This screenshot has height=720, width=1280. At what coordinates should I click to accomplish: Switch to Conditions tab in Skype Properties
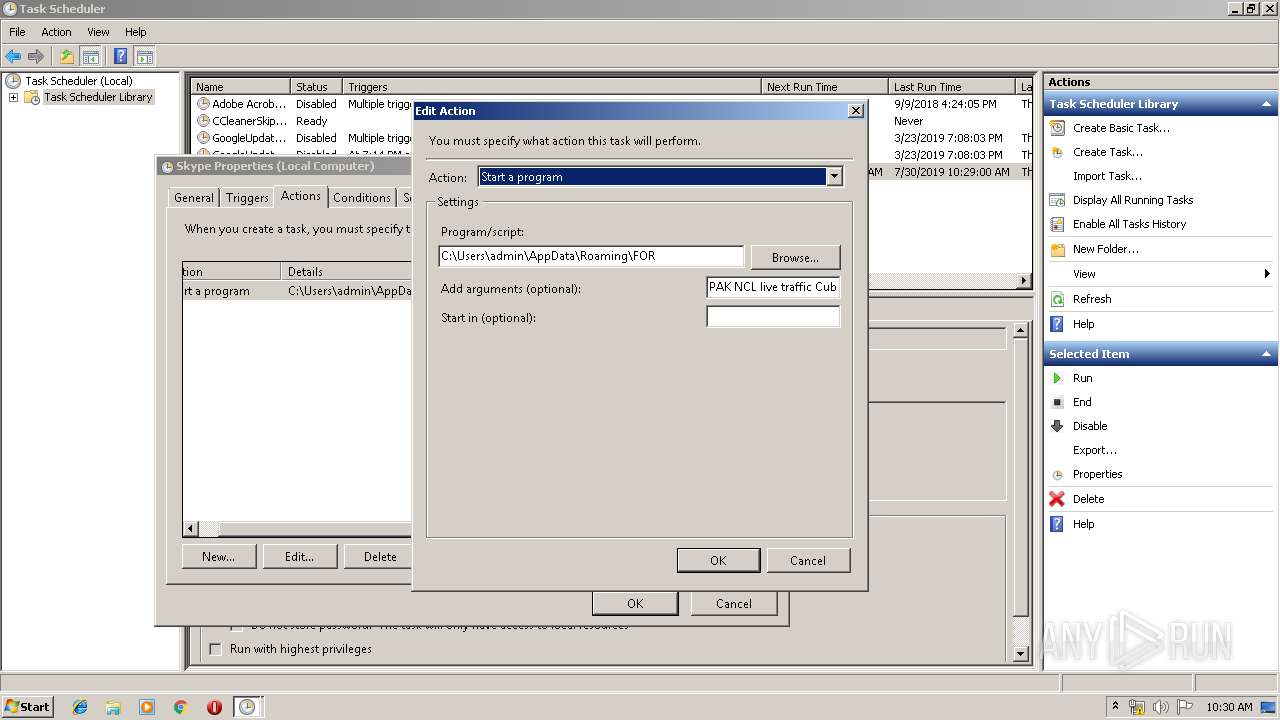coord(362,198)
